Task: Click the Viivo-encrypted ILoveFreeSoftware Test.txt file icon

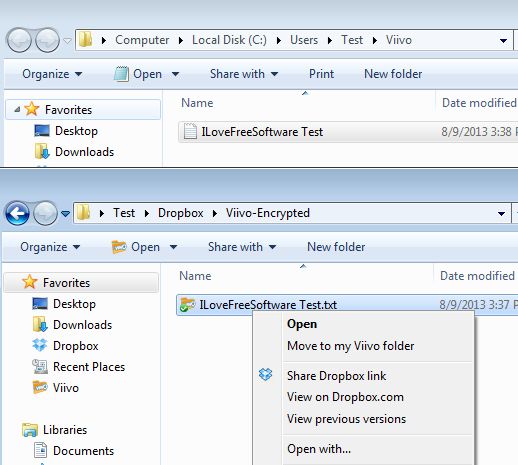Action: (x=187, y=305)
